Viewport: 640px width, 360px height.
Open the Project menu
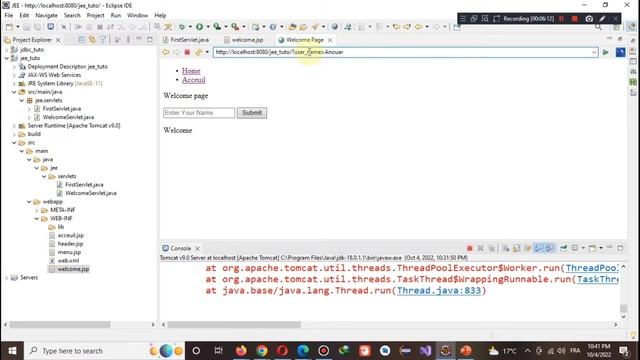coord(96,15)
